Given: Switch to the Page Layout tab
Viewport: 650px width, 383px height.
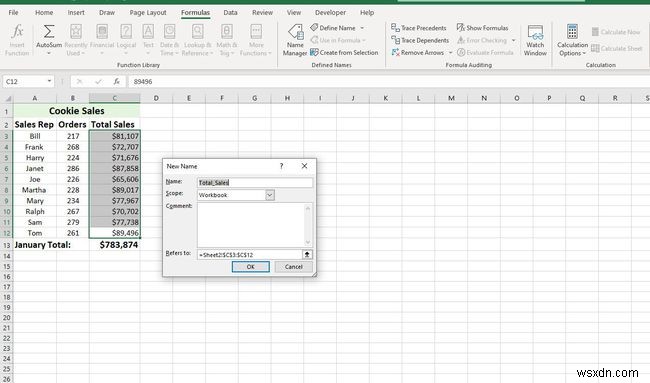Looking at the screenshot, I should click(x=148, y=12).
